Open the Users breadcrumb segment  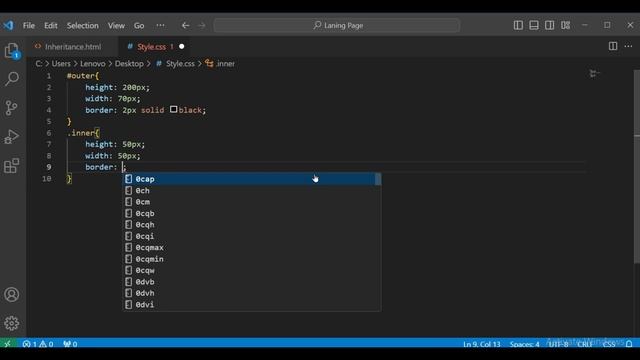tap(61, 64)
